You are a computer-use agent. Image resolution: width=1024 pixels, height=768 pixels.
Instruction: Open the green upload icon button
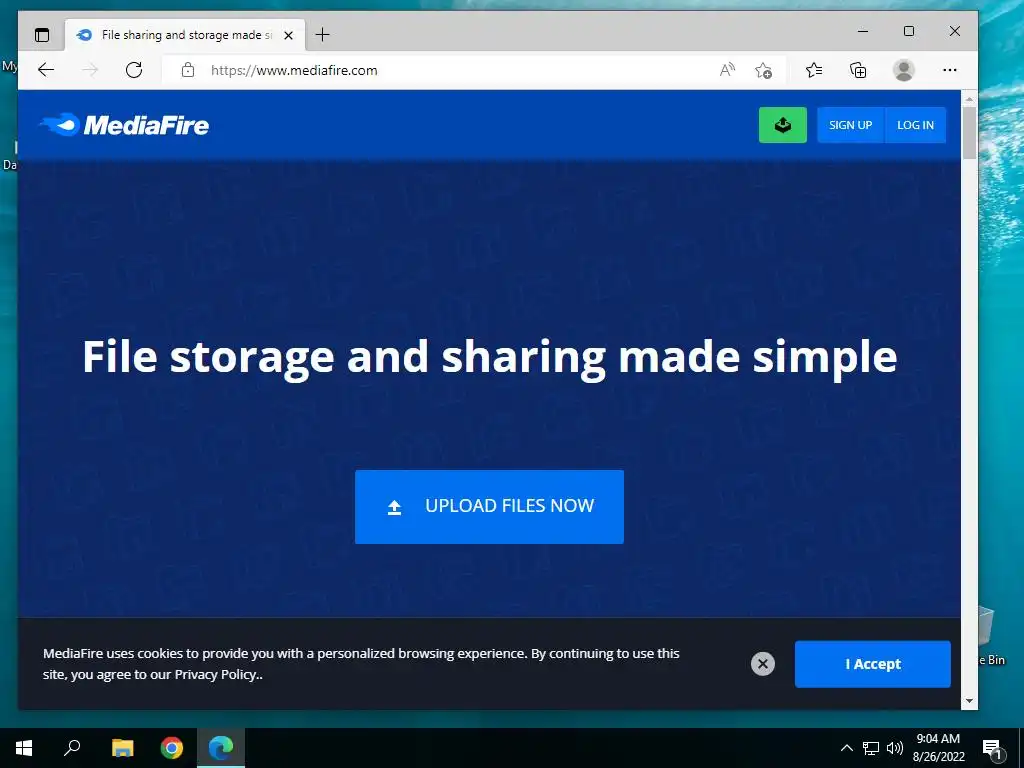[782, 125]
